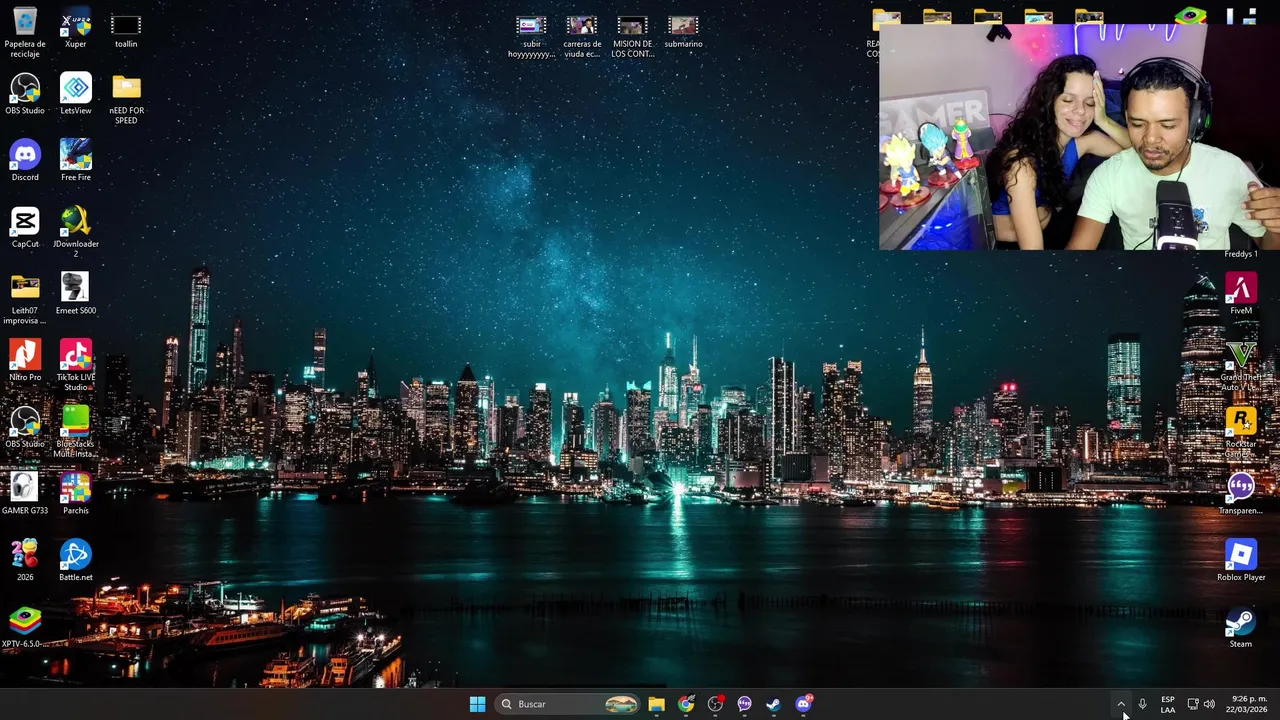1280x720 pixels.
Task: Open the Steam desktop shortcut
Action: click(1241, 627)
